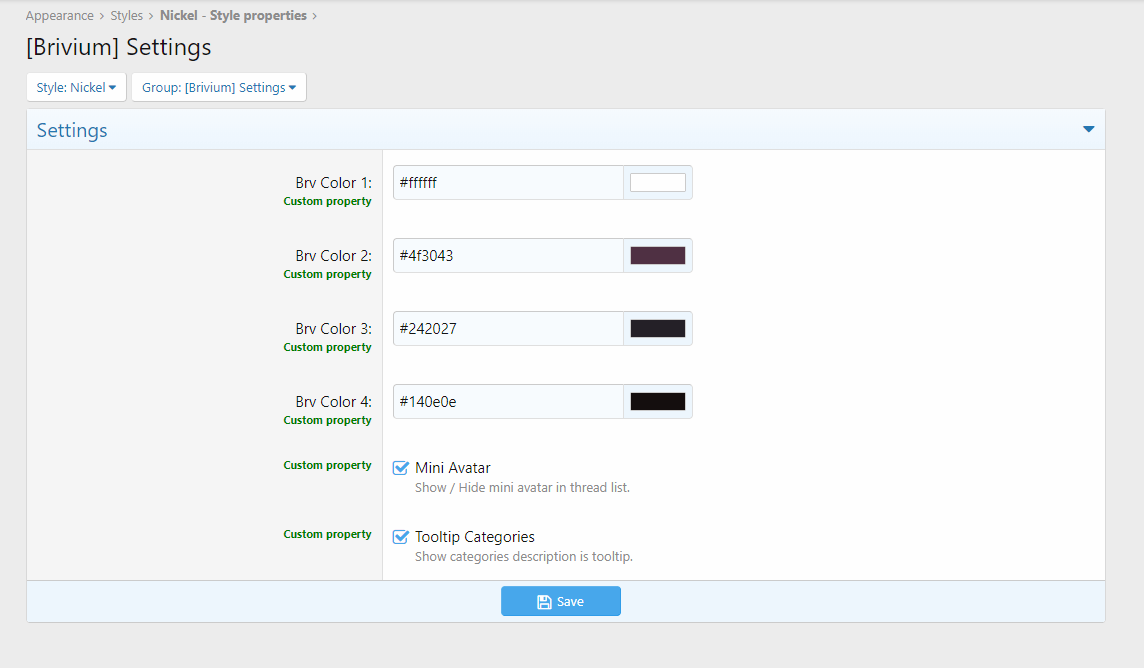This screenshot has height=668, width=1144.
Task: Open Brv Color 3 dark swatch
Action: tap(657, 329)
